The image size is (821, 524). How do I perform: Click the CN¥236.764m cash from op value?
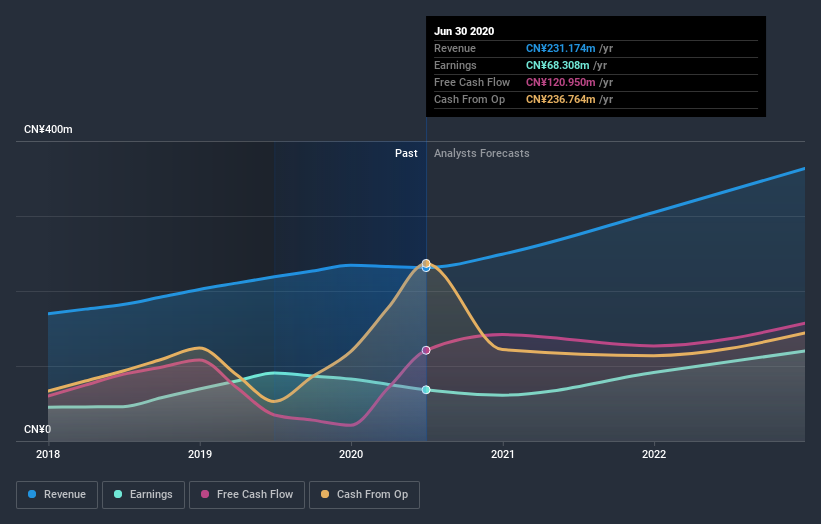[561, 99]
